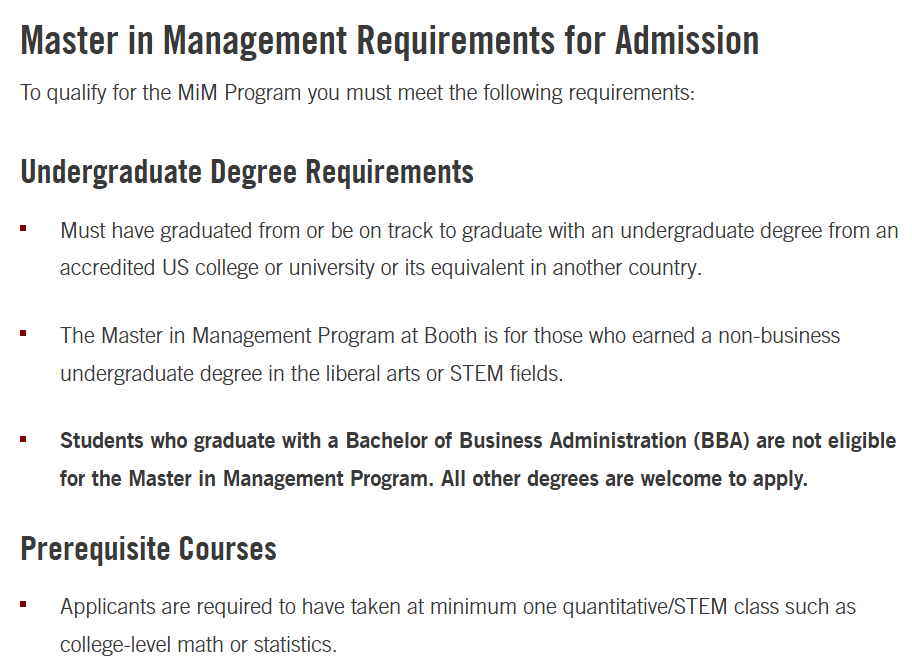Click the red bullet beside Booth program text
Image resolution: width=912 pixels, height=661 pixels.
click(23, 333)
